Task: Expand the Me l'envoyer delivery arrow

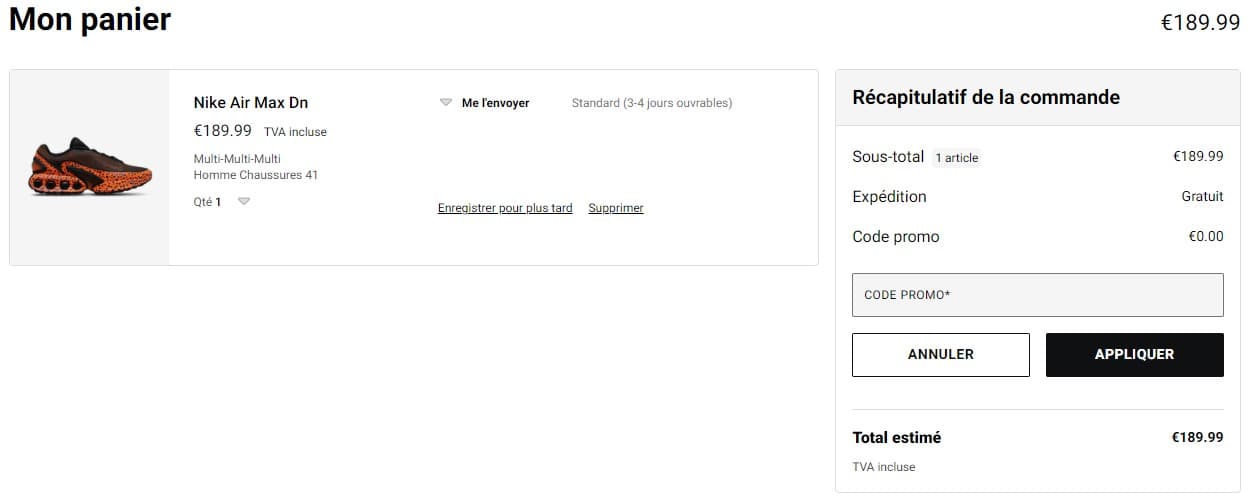Action: (446, 103)
